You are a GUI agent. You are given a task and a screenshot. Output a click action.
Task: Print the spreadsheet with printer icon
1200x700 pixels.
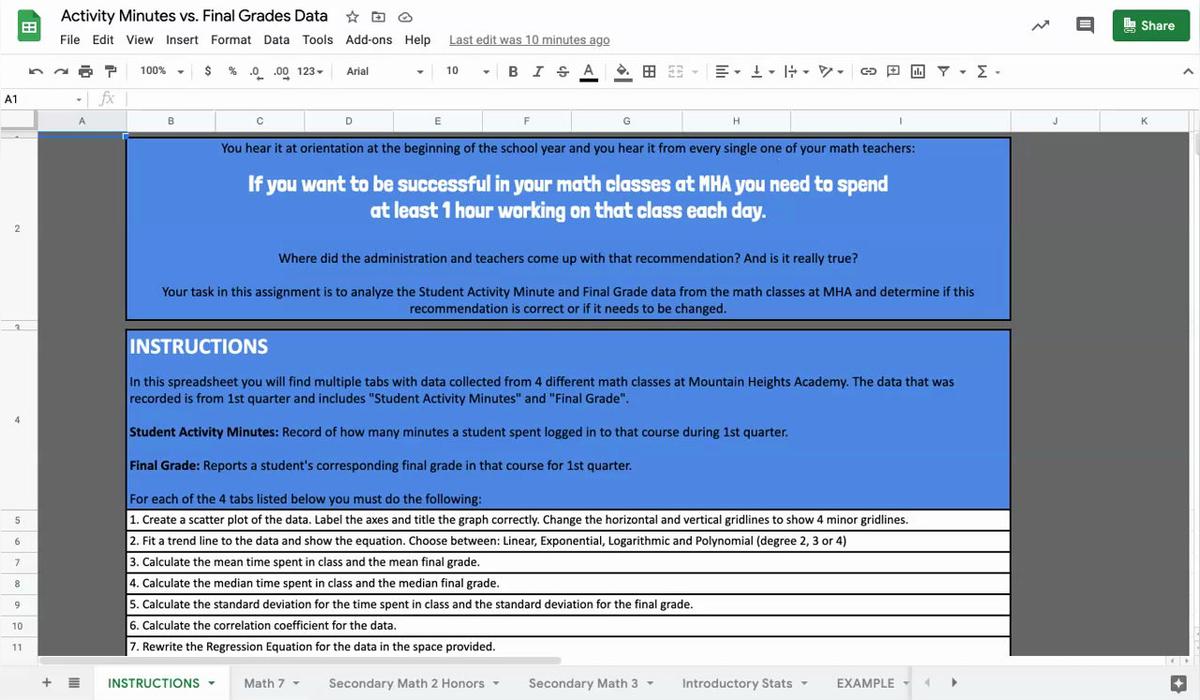coord(85,71)
